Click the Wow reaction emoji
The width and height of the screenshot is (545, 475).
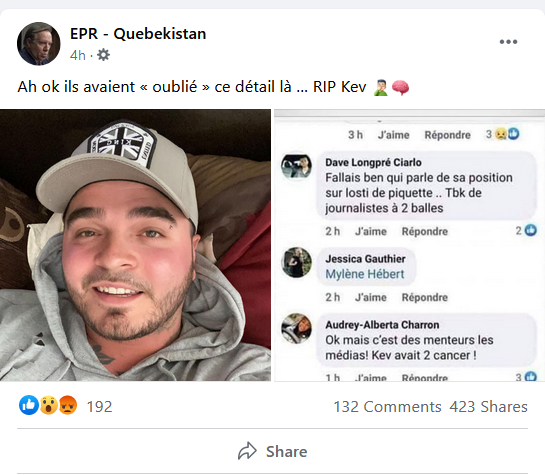48,405
